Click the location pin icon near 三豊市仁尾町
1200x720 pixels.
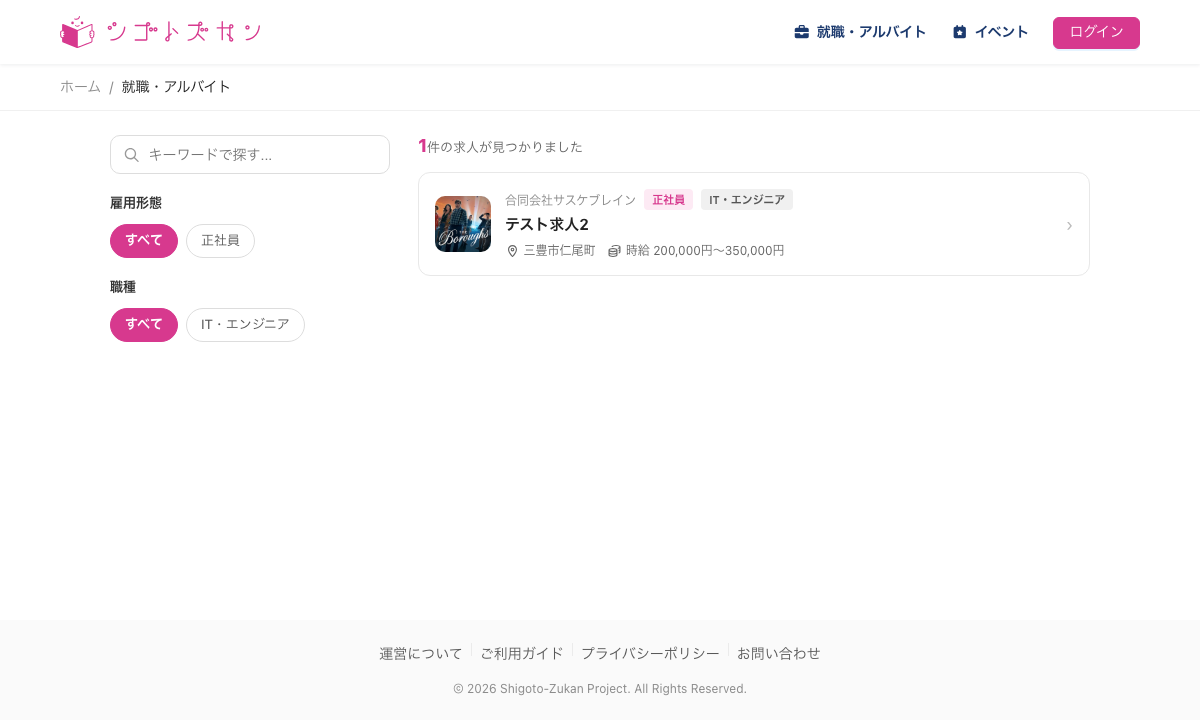pyautogui.click(x=513, y=251)
